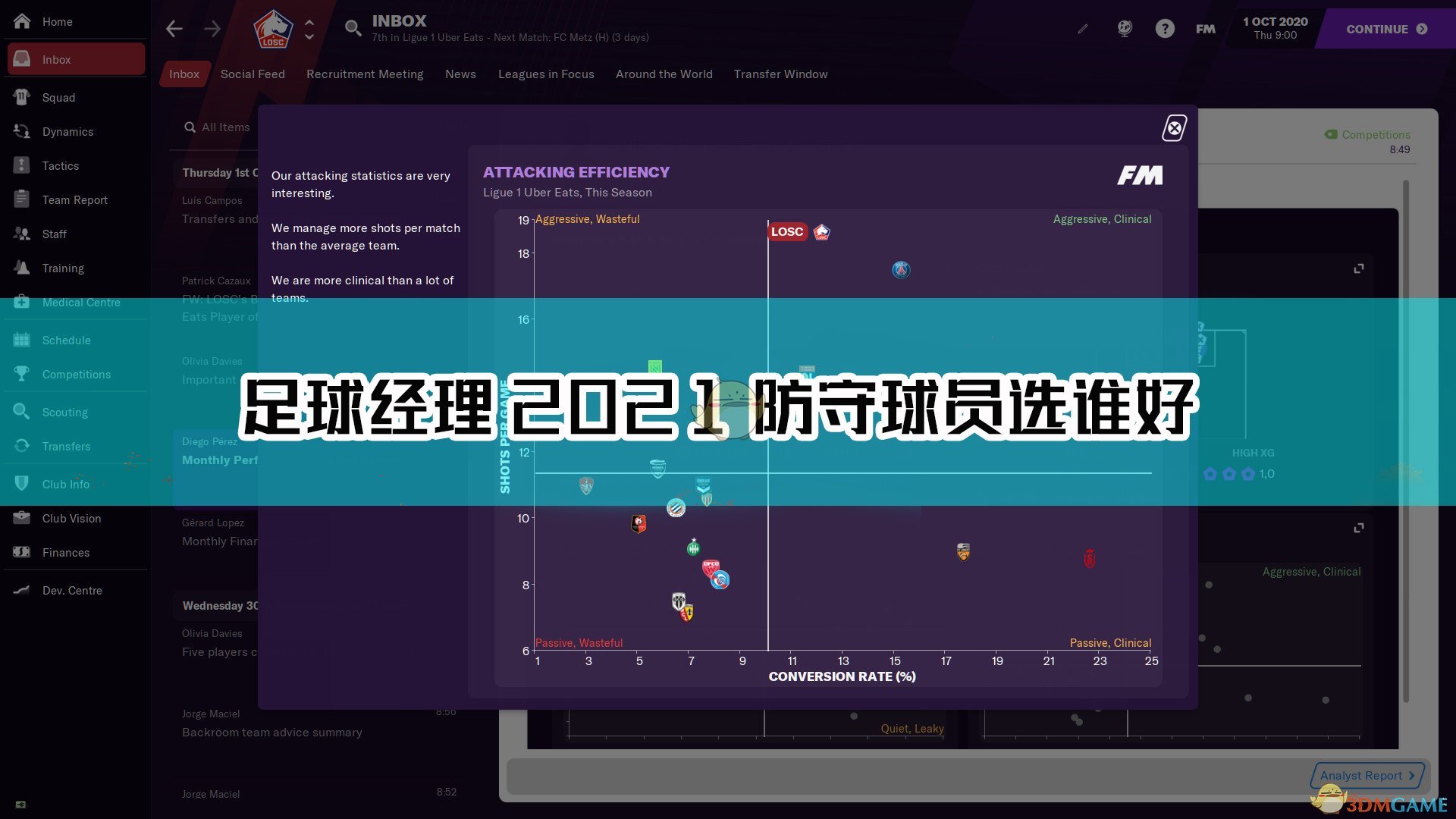Switch to the Around the World tab
The image size is (1456, 819).
664,74
